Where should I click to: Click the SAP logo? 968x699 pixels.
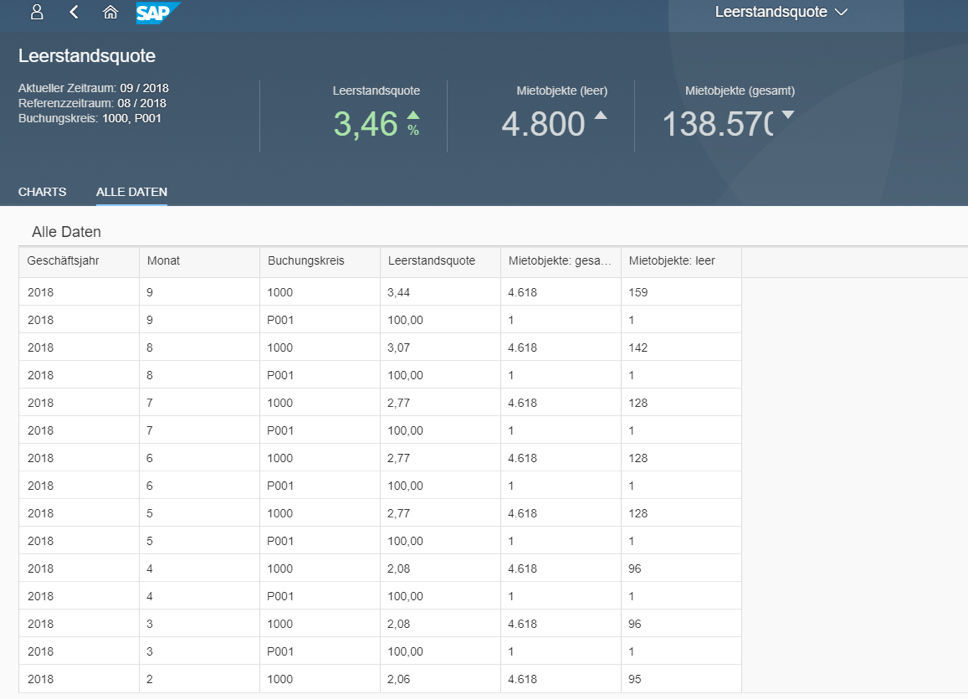[x=157, y=12]
